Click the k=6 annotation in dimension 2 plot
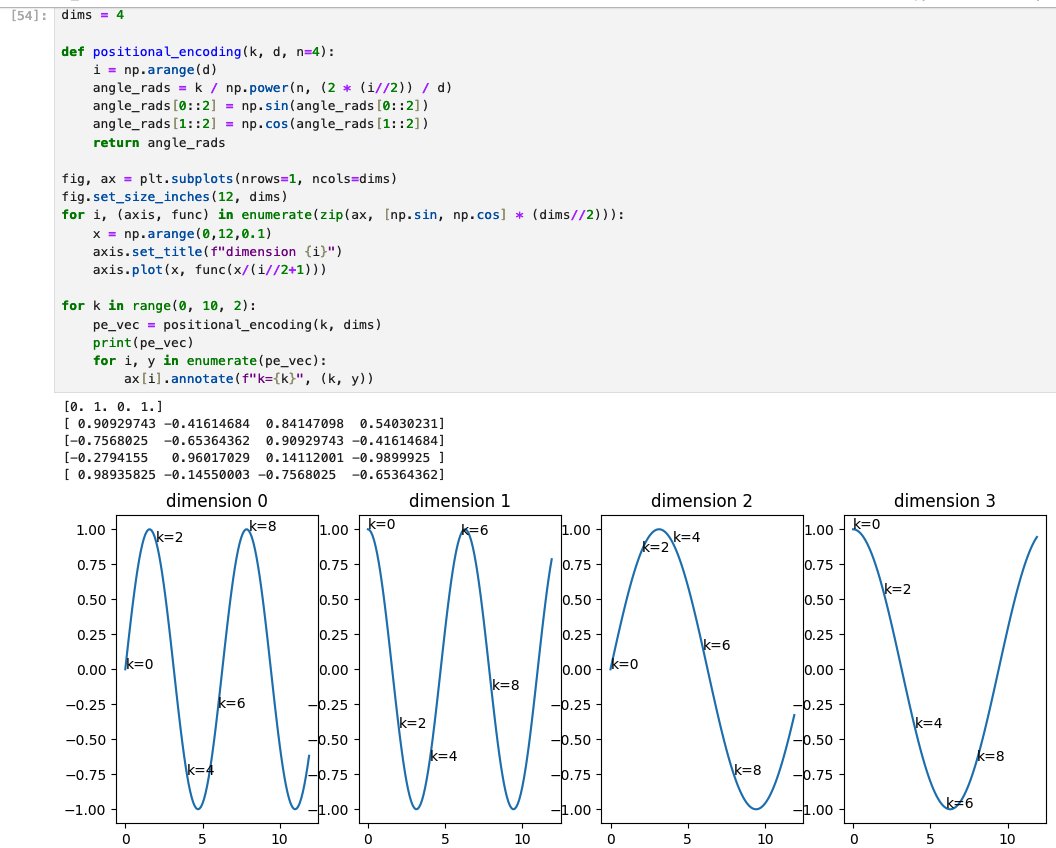 coord(717,645)
